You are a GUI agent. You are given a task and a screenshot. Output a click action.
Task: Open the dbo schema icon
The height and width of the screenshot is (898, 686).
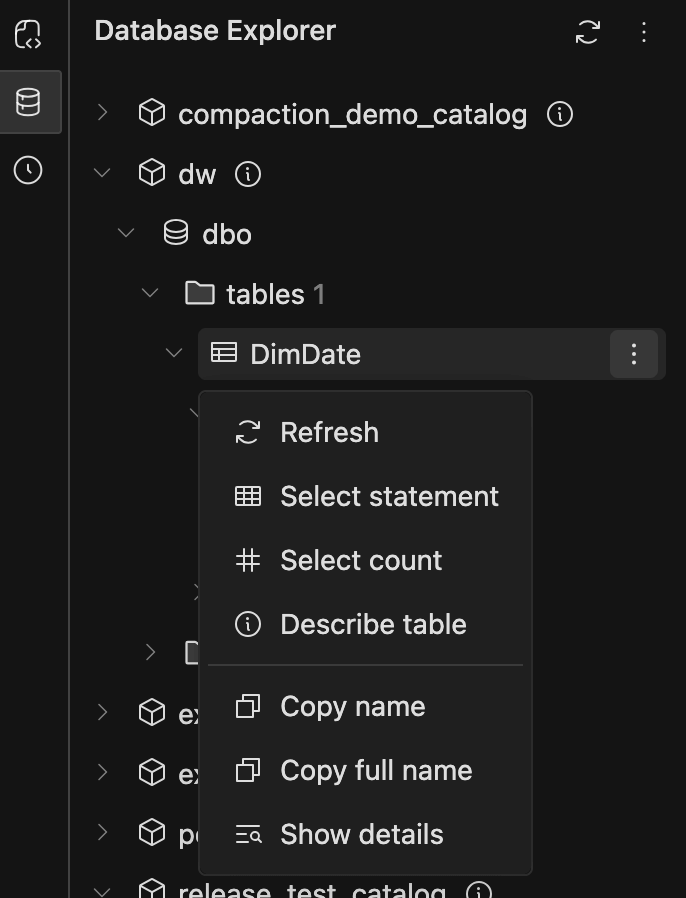point(176,233)
